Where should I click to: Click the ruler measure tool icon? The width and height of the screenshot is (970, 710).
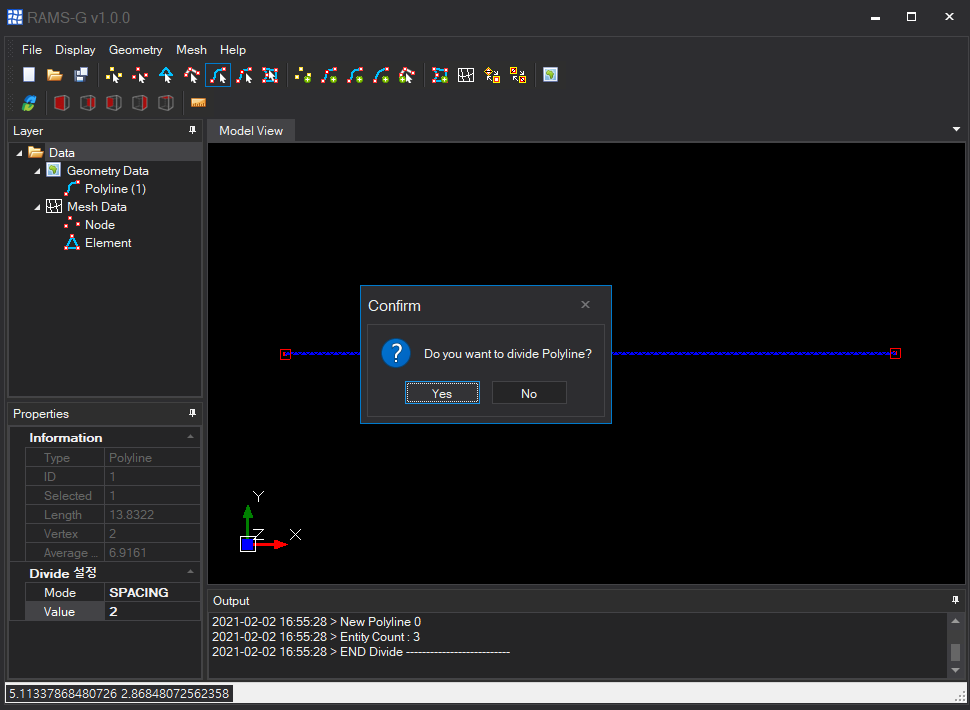point(198,103)
